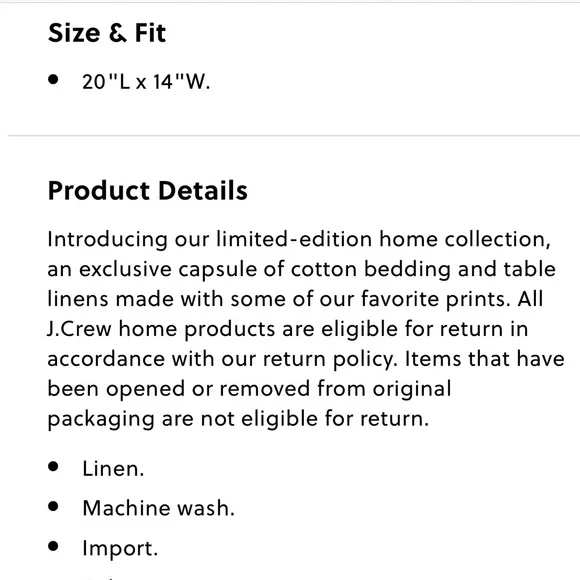Select the 20"L x 14"W dimensions text
Viewport: 580px width, 580px height.
(x=146, y=82)
